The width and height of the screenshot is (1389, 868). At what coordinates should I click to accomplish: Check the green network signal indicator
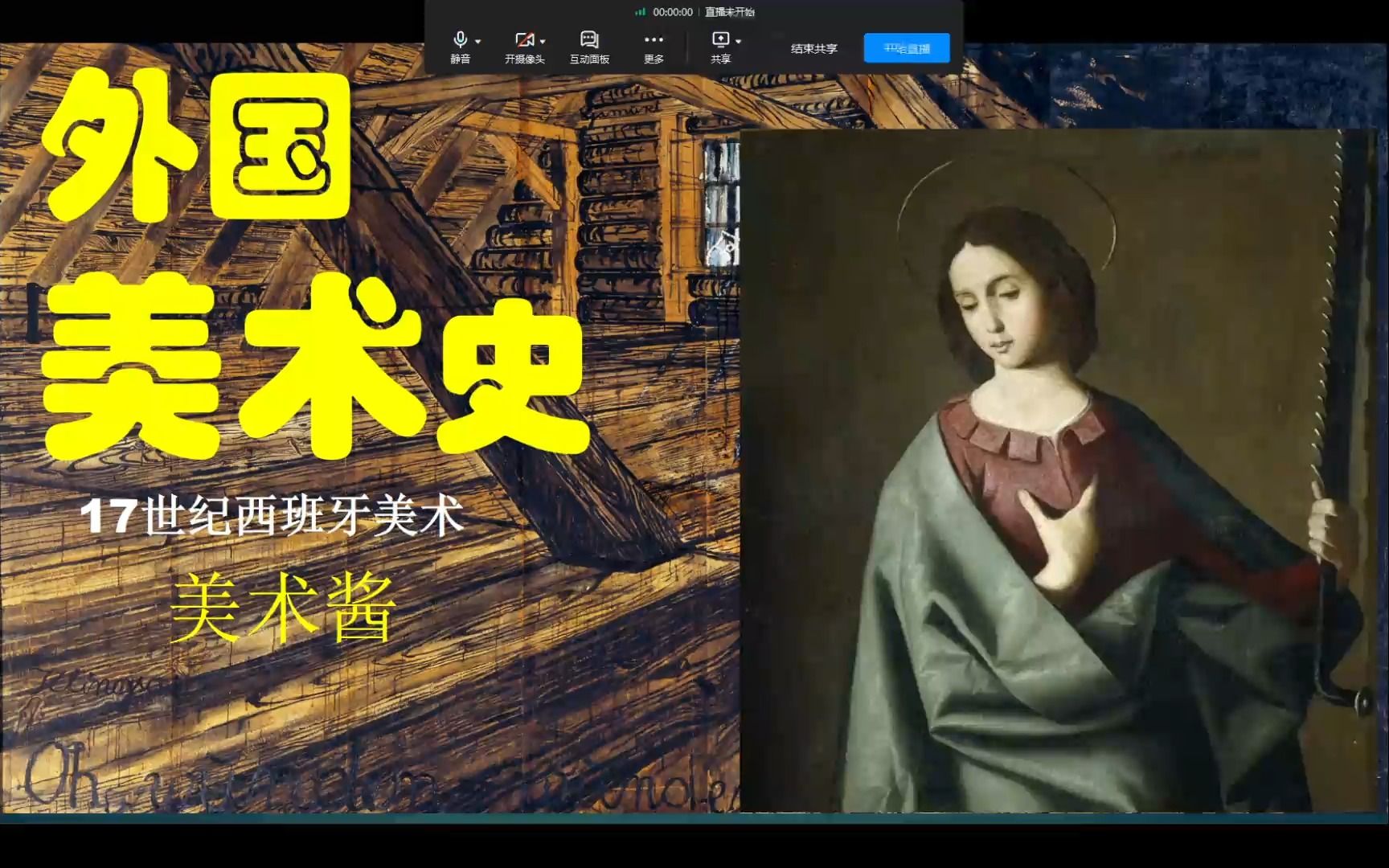tap(641, 12)
